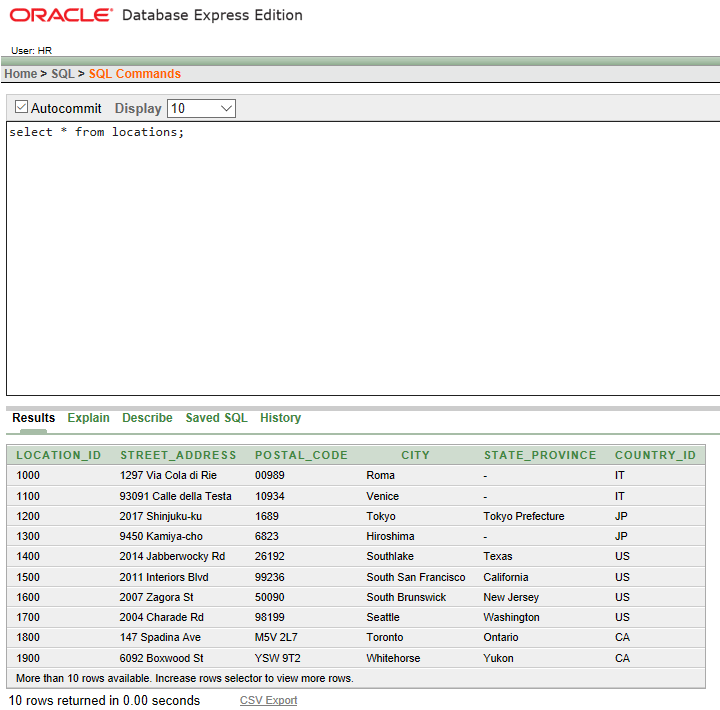This screenshot has width=720, height=710.
Task: Click address 2011 Interiors Blvd
Action: pos(164,577)
